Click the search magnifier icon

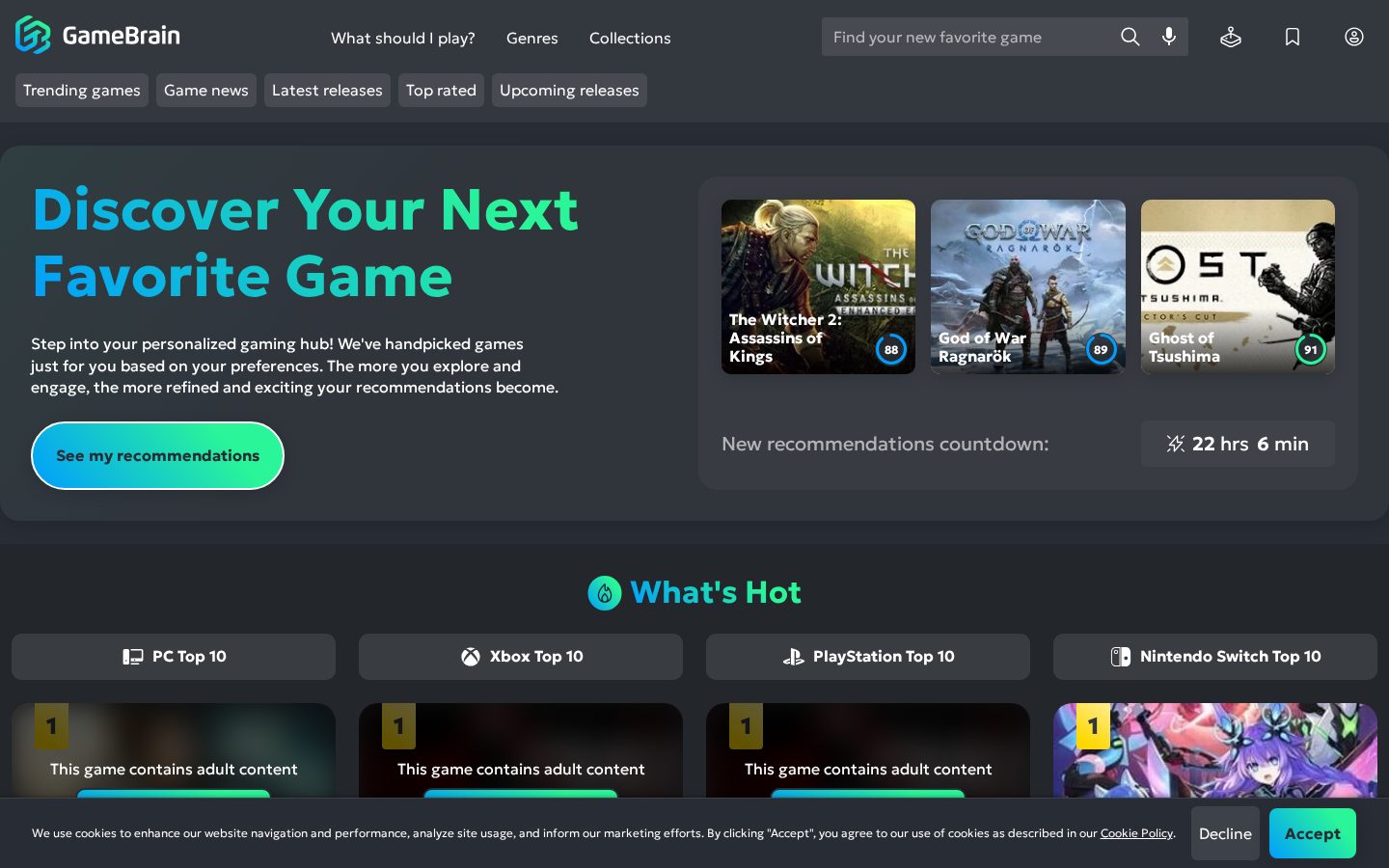[1130, 37]
